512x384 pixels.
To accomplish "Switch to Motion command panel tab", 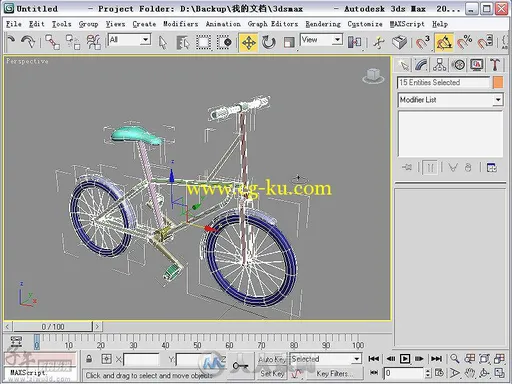I will click(x=458, y=65).
